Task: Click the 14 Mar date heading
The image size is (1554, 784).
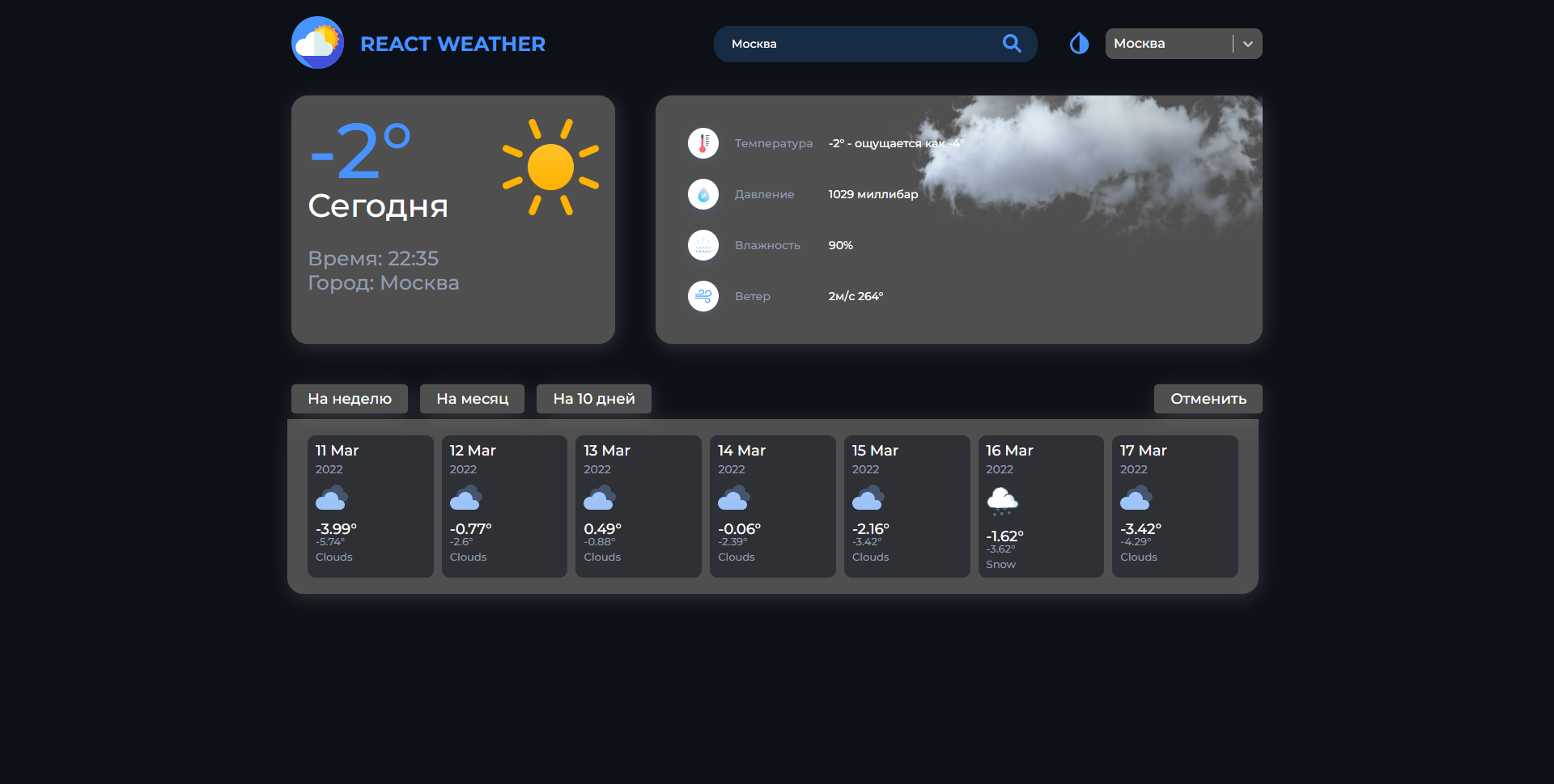Action: 741,451
